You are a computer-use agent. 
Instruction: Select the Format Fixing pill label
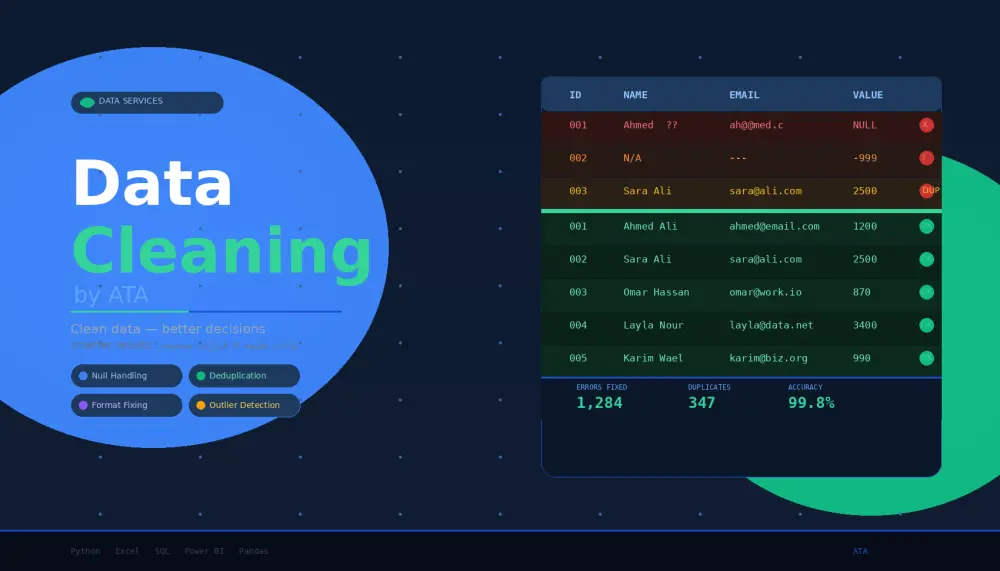click(x=119, y=405)
